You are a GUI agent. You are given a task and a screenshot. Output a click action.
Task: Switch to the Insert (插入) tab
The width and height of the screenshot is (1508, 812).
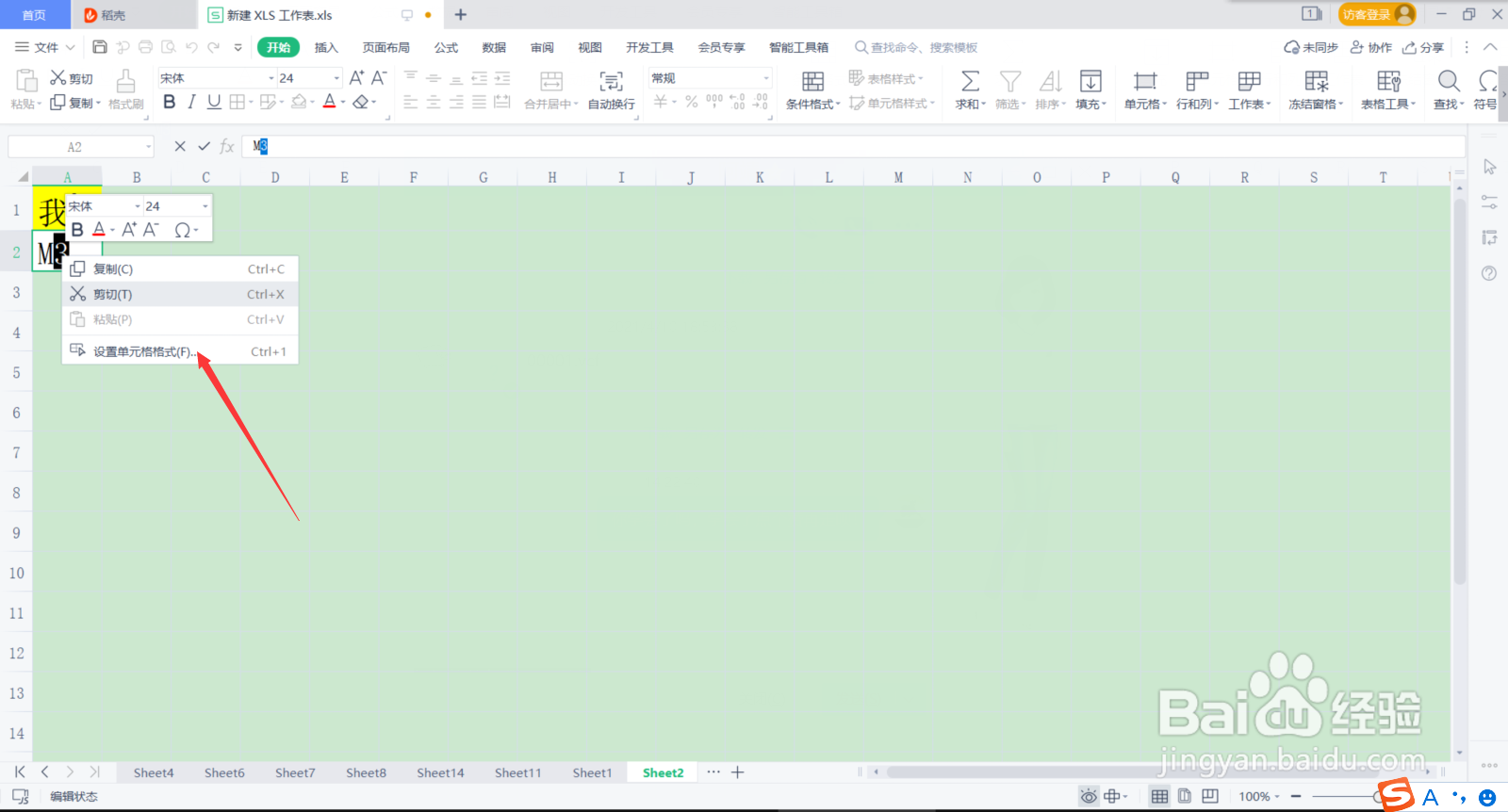coord(326,47)
